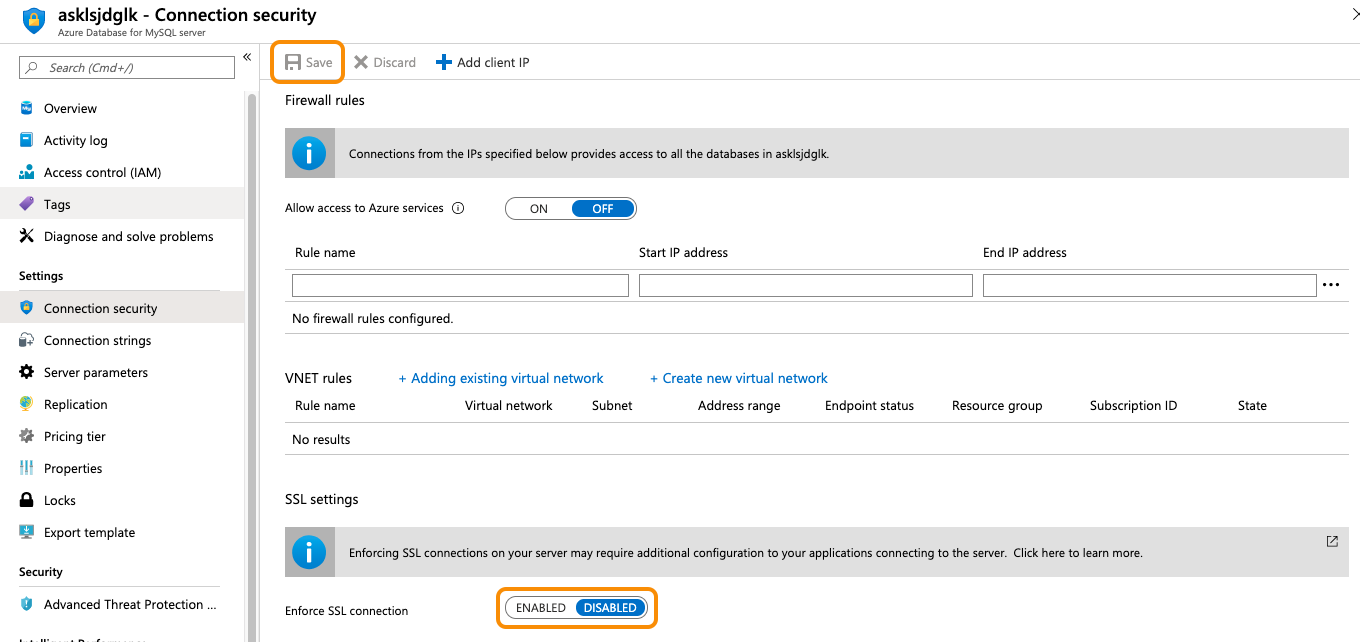The image size is (1360, 642).
Task: Click the Locks padlock icon
Action: (27, 500)
